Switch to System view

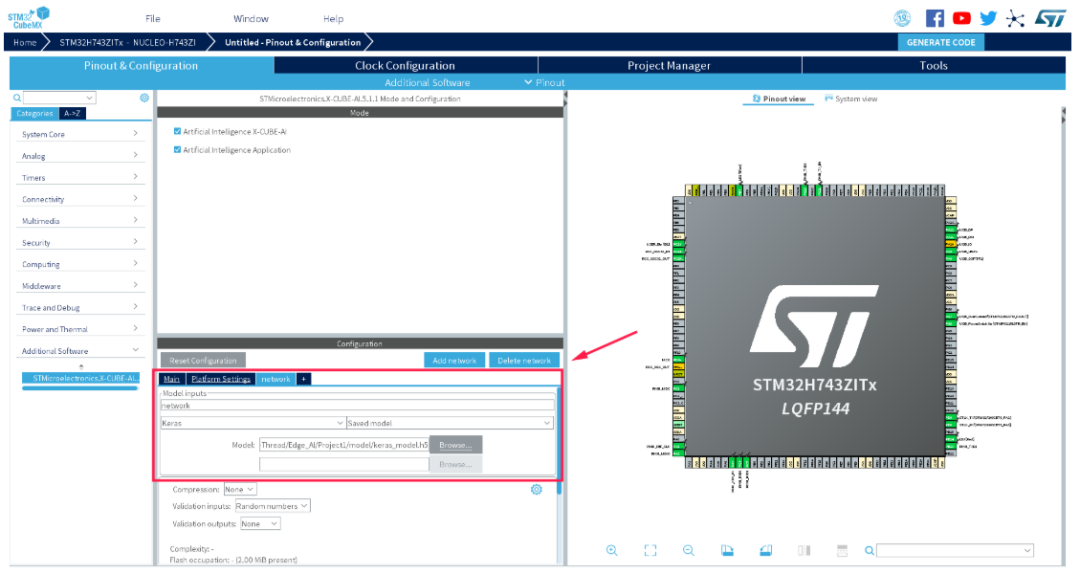pyautogui.click(x=851, y=98)
